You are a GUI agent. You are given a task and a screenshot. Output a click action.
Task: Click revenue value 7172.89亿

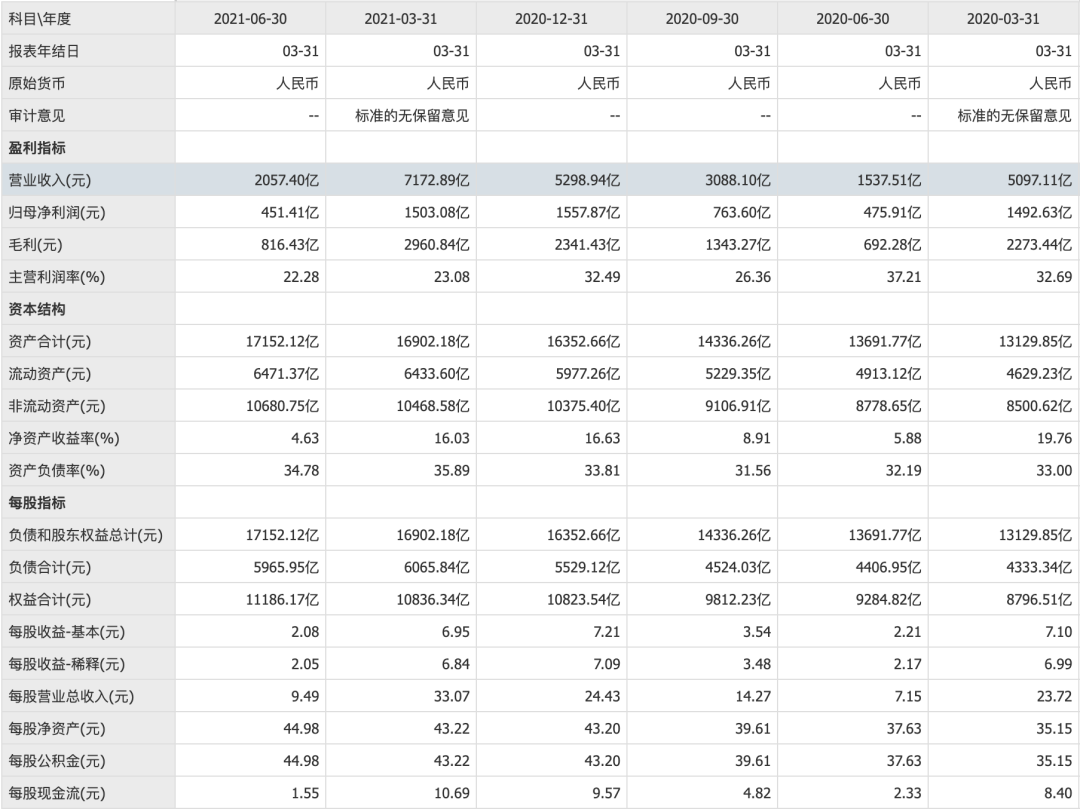click(x=437, y=180)
